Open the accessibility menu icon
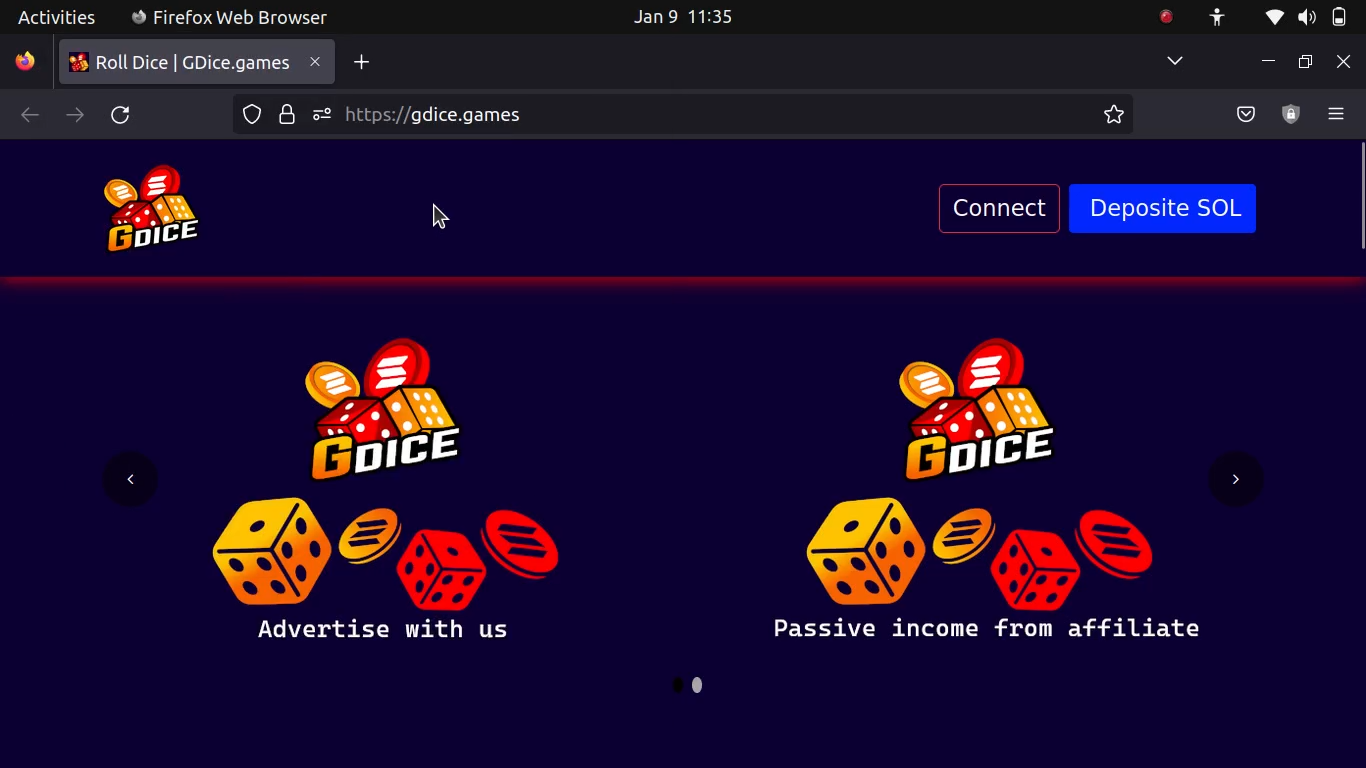This screenshot has width=1366, height=768. tap(1217, 17)
